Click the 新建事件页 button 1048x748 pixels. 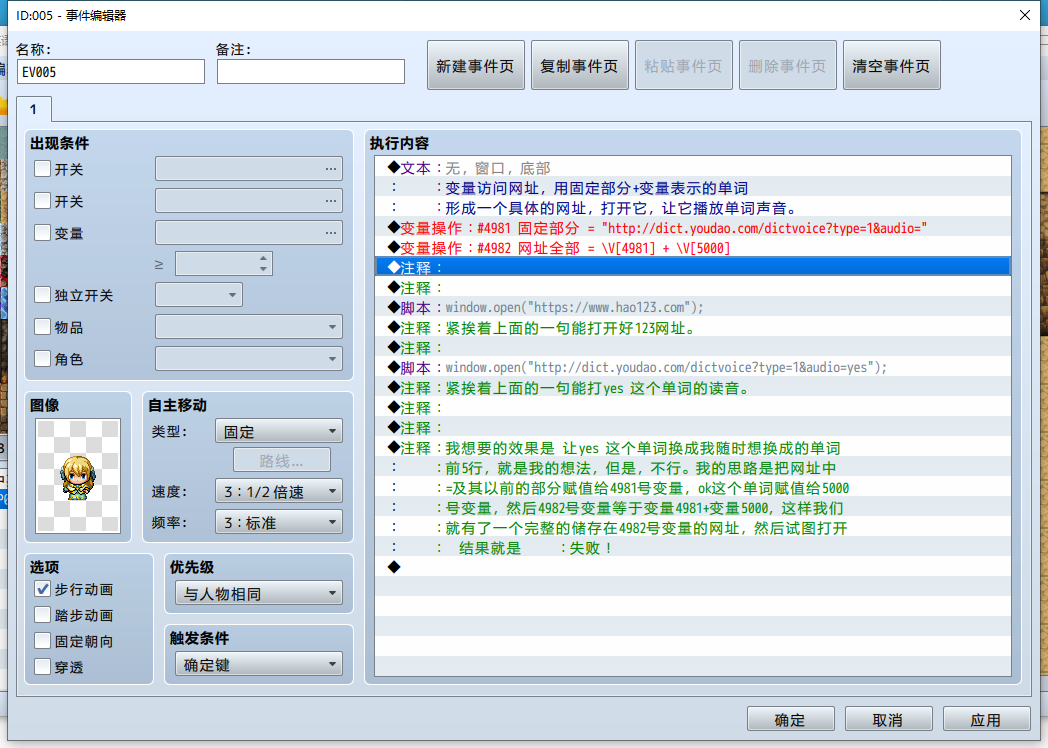(x=475, y=66)
